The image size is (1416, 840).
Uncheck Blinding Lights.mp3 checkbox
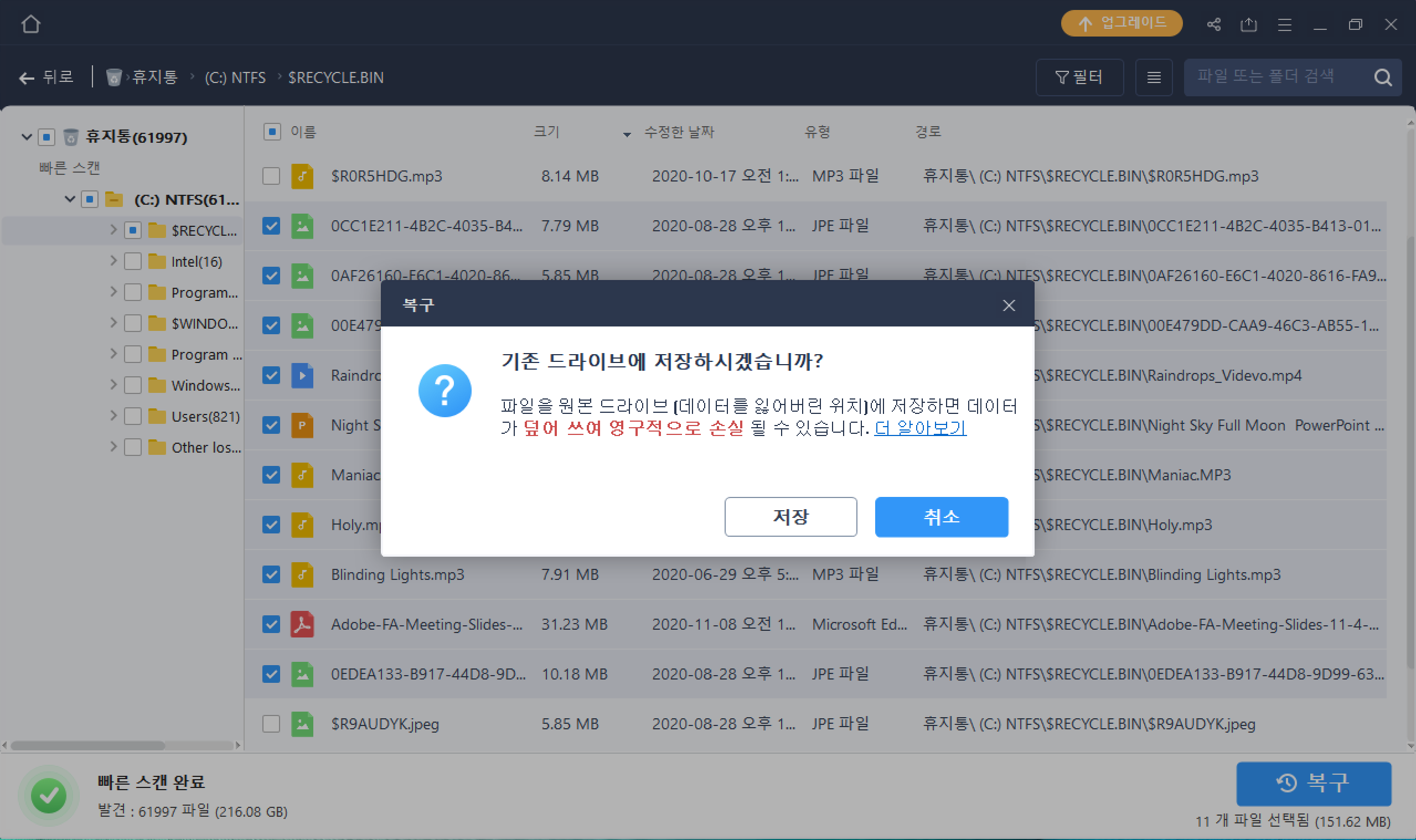271,574
